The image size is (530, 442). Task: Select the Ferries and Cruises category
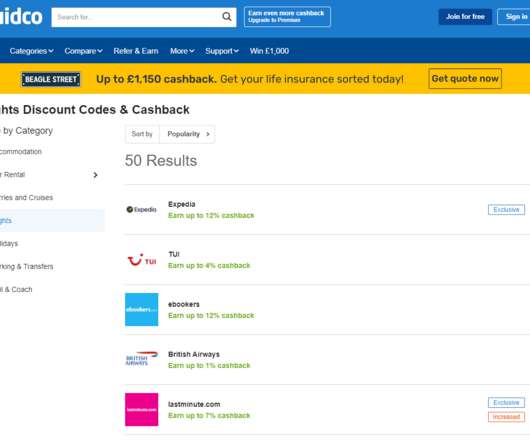tap(26, 198)
